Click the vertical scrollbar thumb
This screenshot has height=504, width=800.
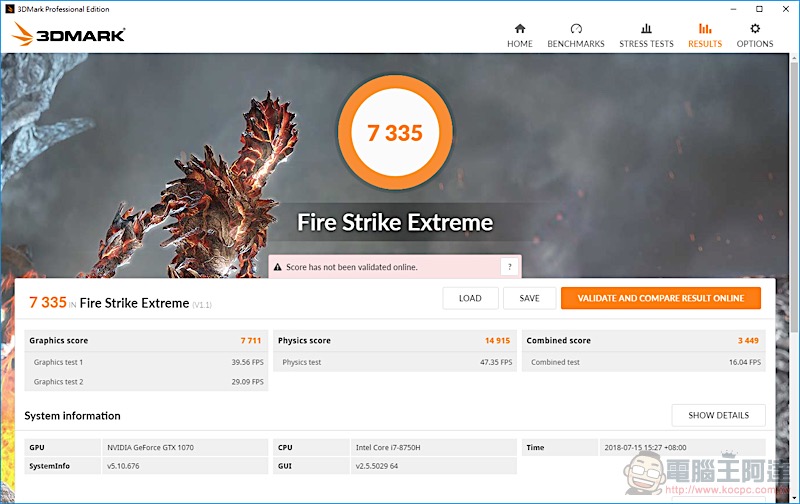[794, 199]
